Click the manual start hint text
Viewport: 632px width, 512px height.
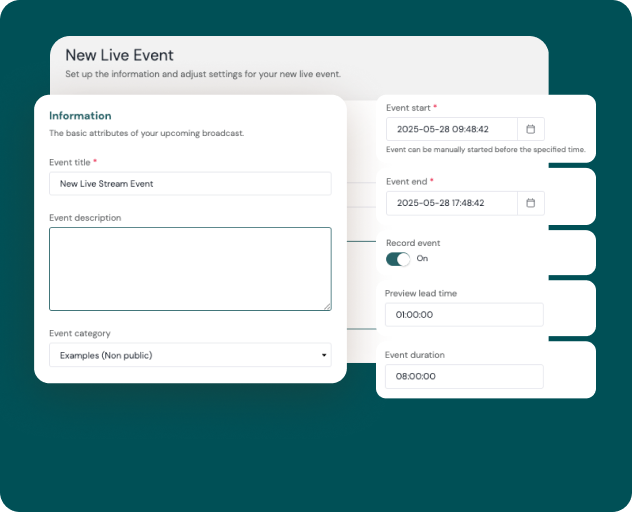coord(486,150)
